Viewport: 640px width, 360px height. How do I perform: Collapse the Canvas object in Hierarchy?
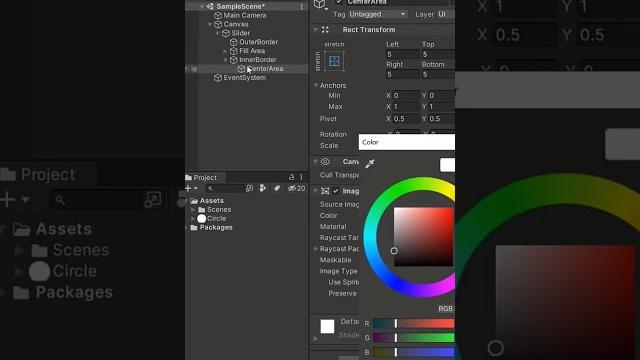click(x=210, y=24)
